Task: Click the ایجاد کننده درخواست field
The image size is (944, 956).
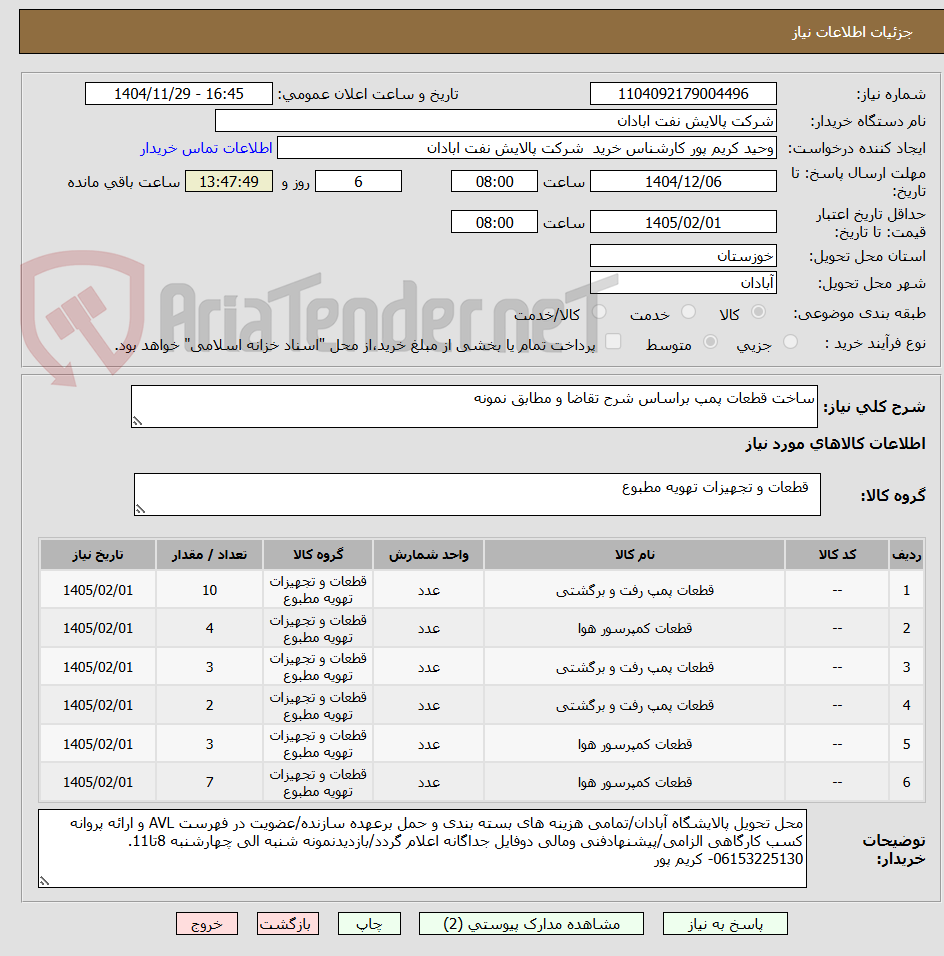Action: click(527, 148)
